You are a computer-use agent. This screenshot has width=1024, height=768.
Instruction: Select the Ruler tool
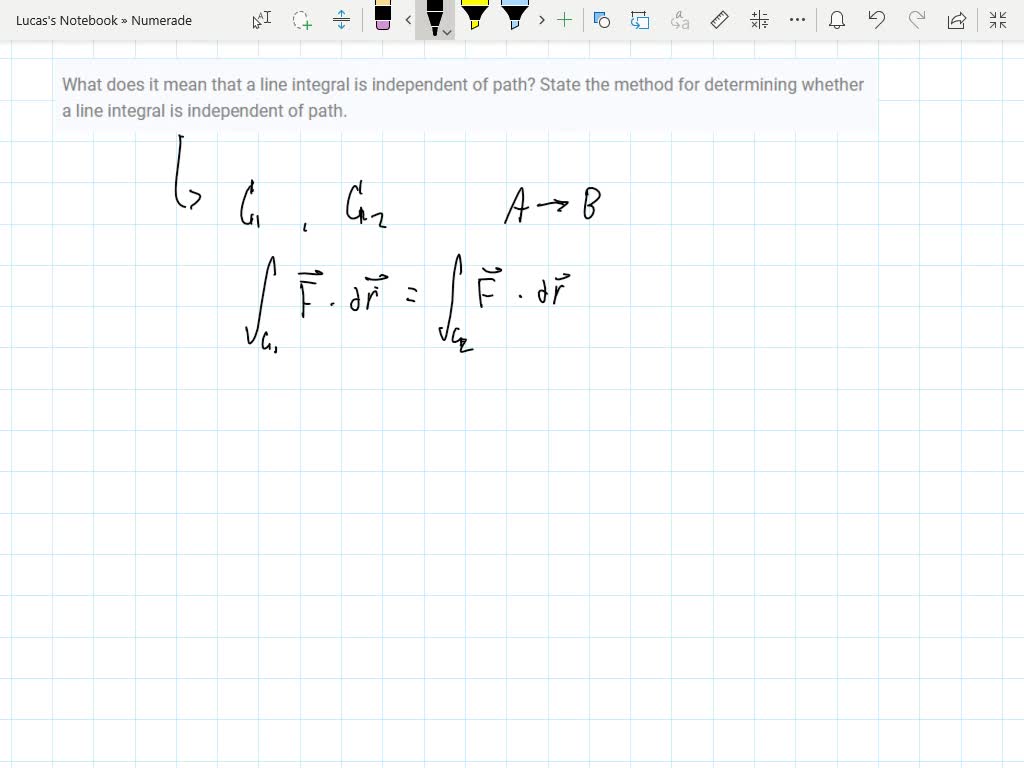click(719, 20)
